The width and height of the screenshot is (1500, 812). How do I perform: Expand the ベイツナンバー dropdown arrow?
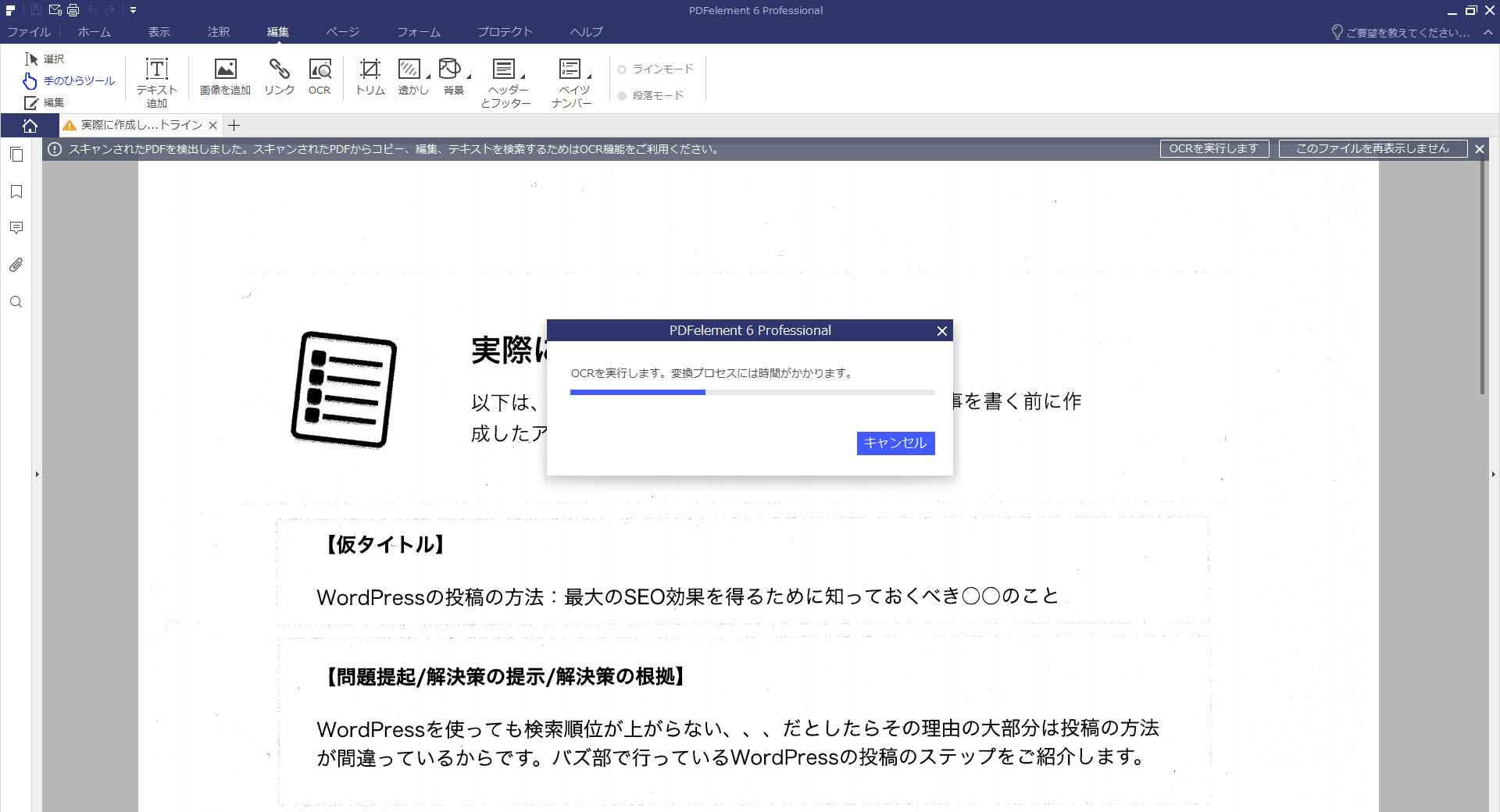(x=589, y=77)
